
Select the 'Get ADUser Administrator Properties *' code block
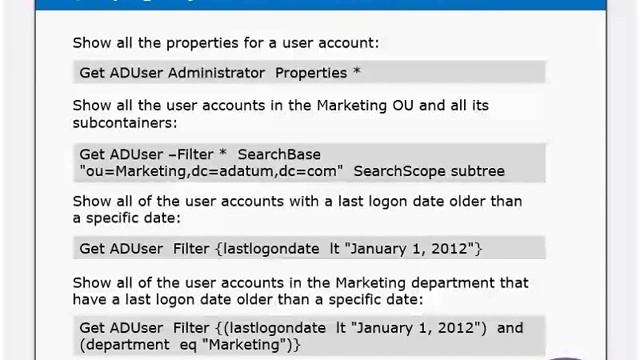click(x=309, y=72)
